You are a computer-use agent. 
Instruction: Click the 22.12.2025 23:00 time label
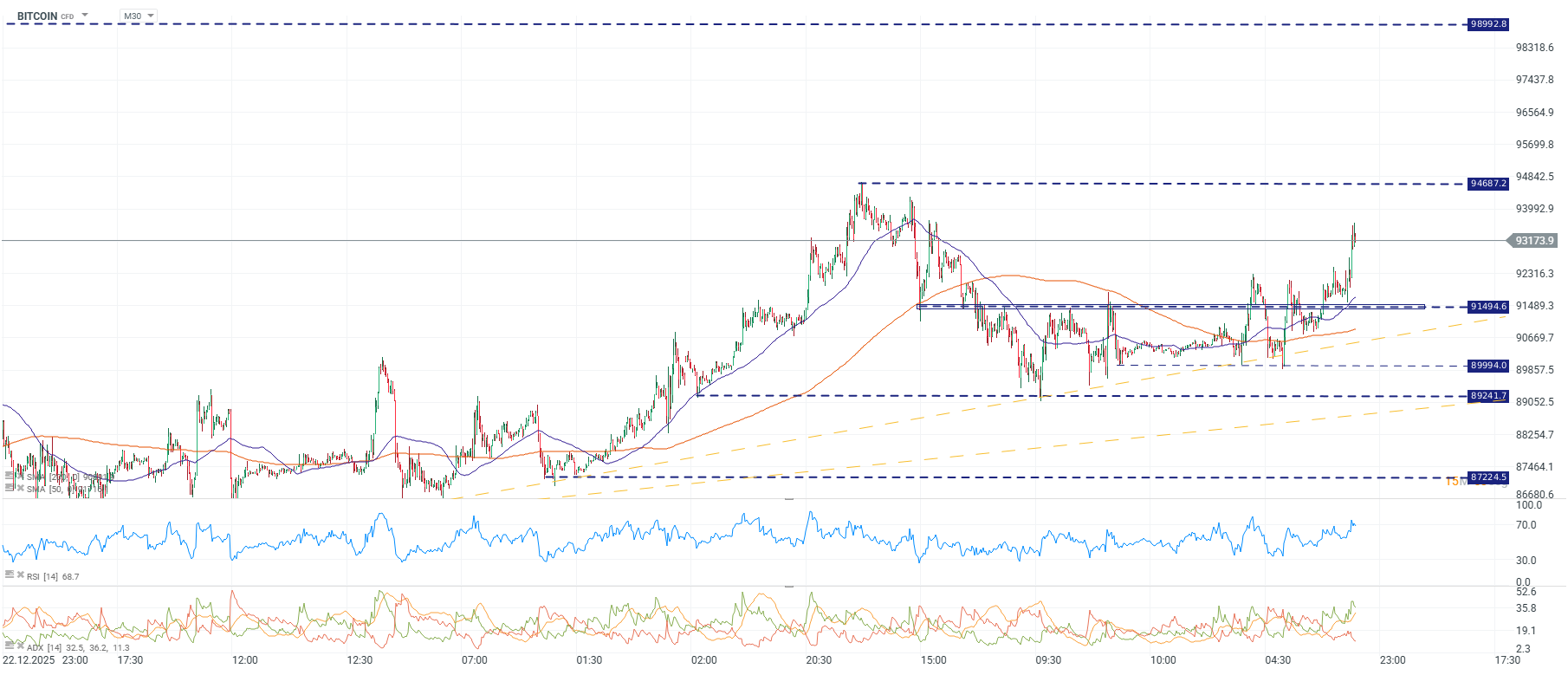click(x=45, y=660)
